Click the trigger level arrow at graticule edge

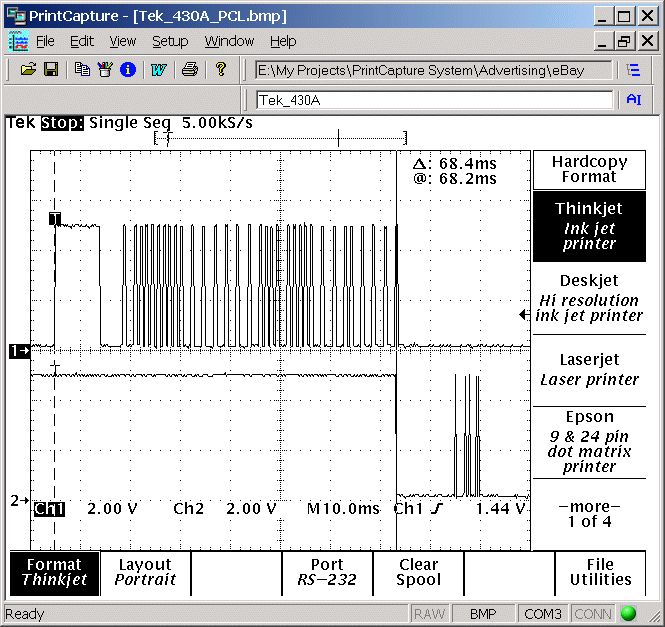click(524, 315)
